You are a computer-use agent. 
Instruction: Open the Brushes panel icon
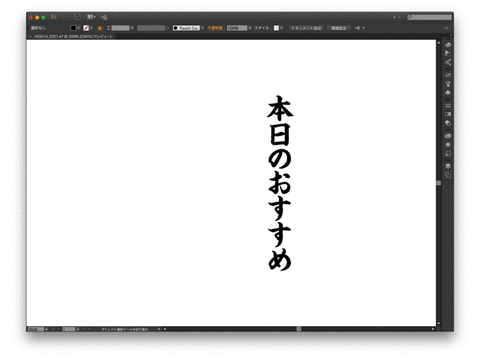tap(448, 84)
